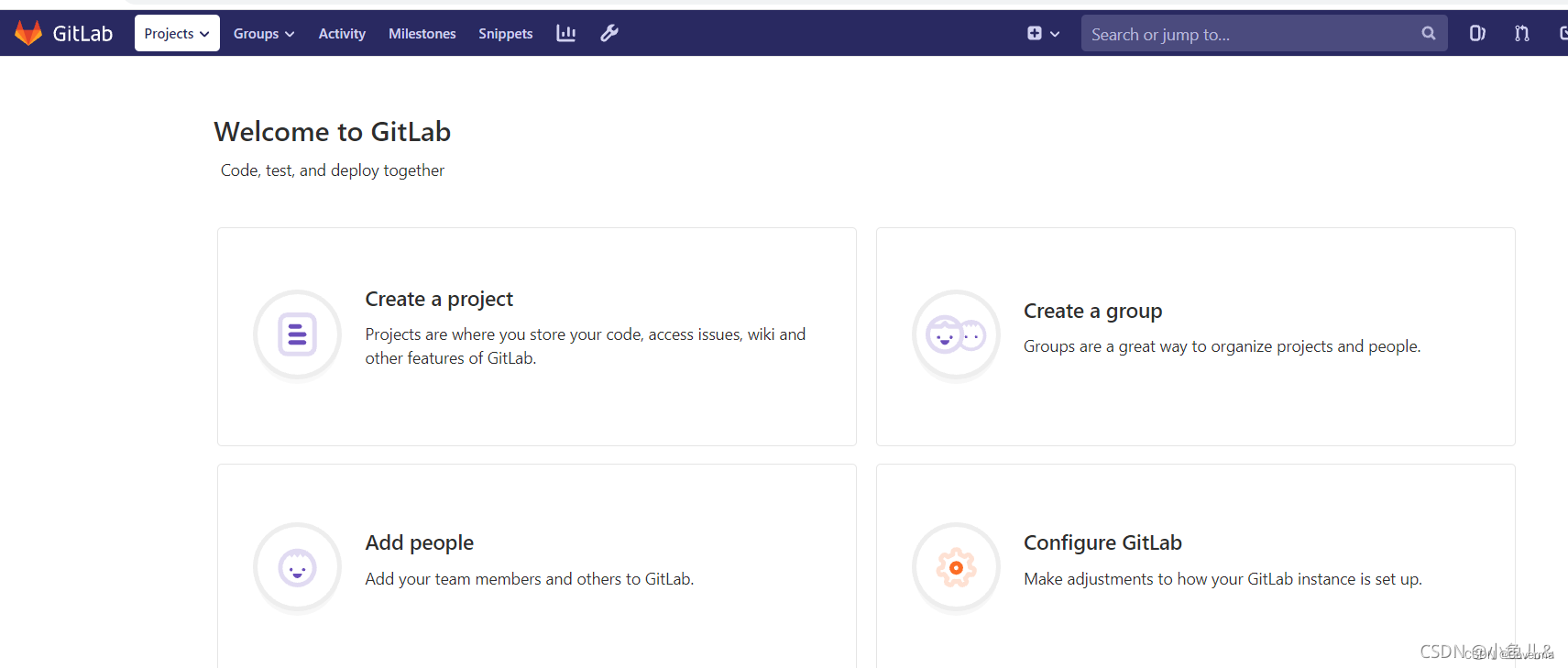
Task: Click the text "Code, test, and deploy together"
Action: (x=333, y=170)
